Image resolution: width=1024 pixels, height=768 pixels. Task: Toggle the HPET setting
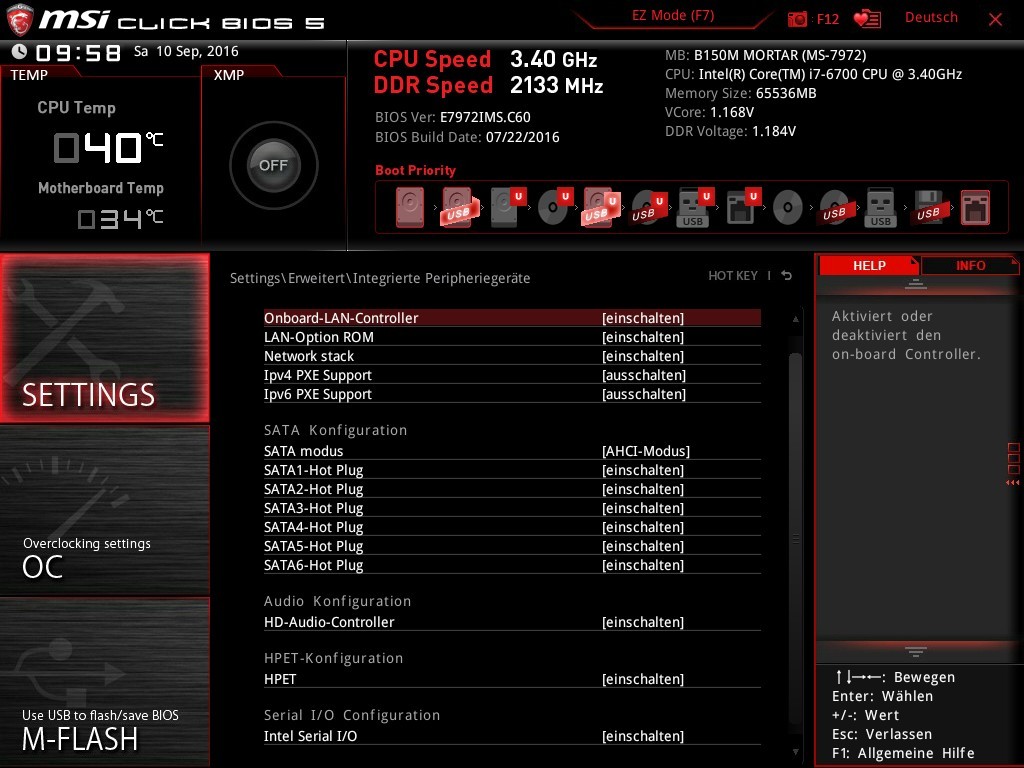(x=512, y=679)
